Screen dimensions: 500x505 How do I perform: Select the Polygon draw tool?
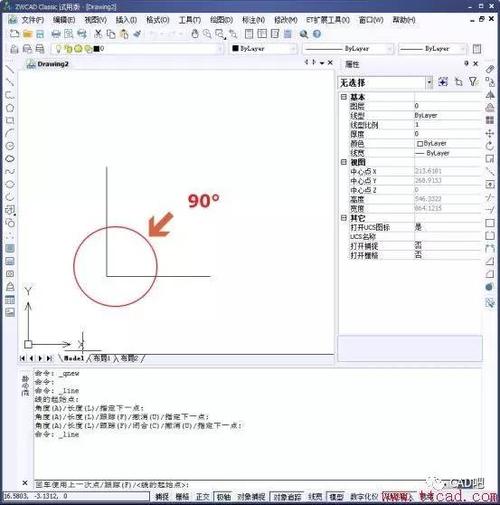click(x=10, y=108)
